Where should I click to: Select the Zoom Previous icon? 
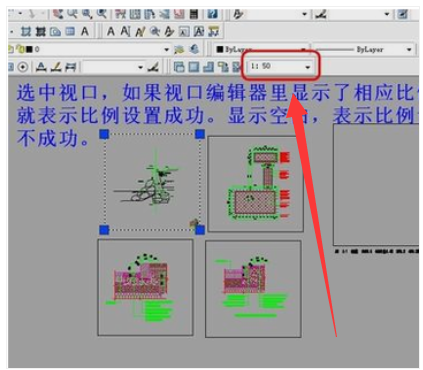tap(101, 14)
